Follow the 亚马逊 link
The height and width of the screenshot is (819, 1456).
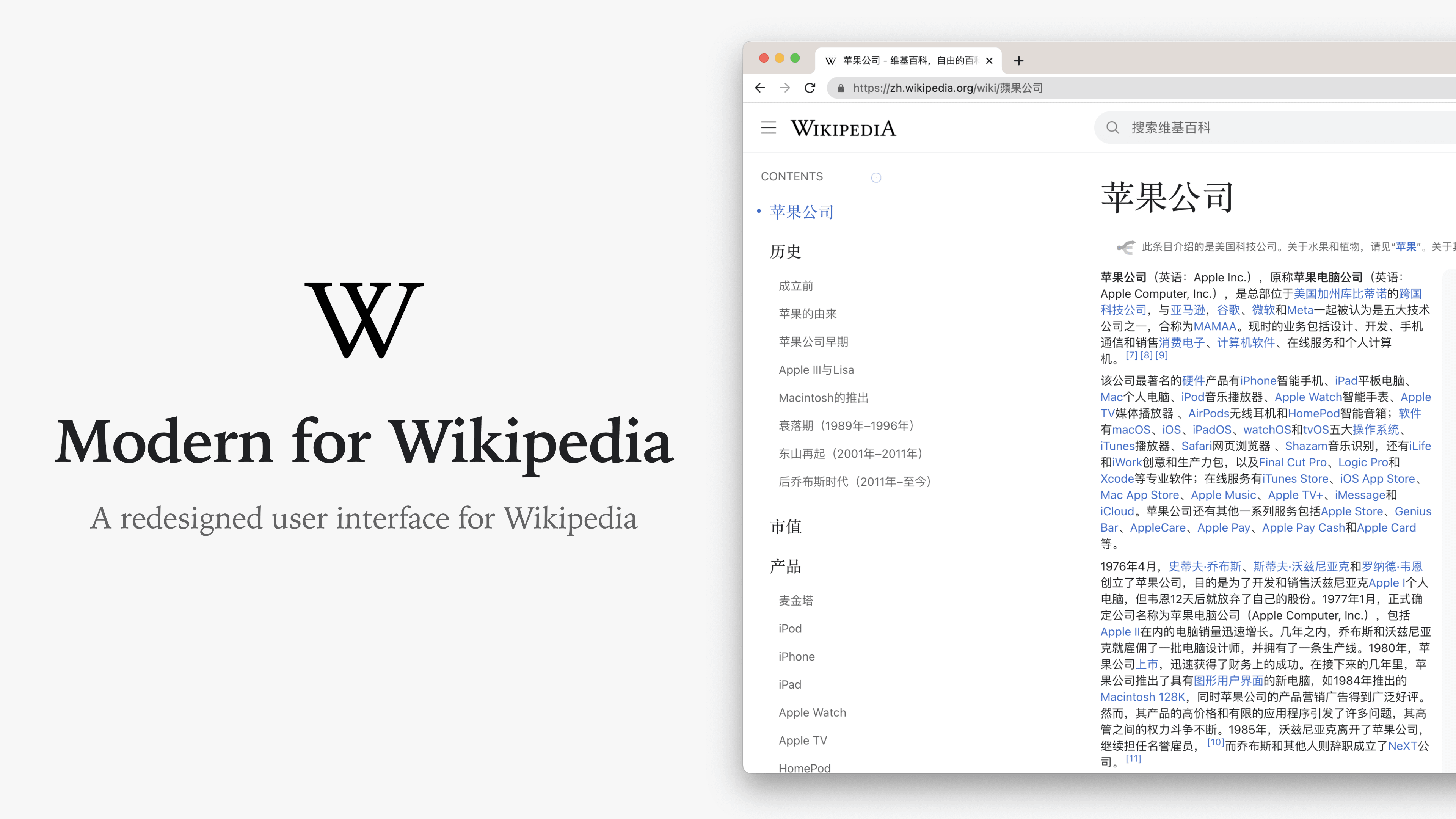pyautogui.click(x=1188, y=310)
